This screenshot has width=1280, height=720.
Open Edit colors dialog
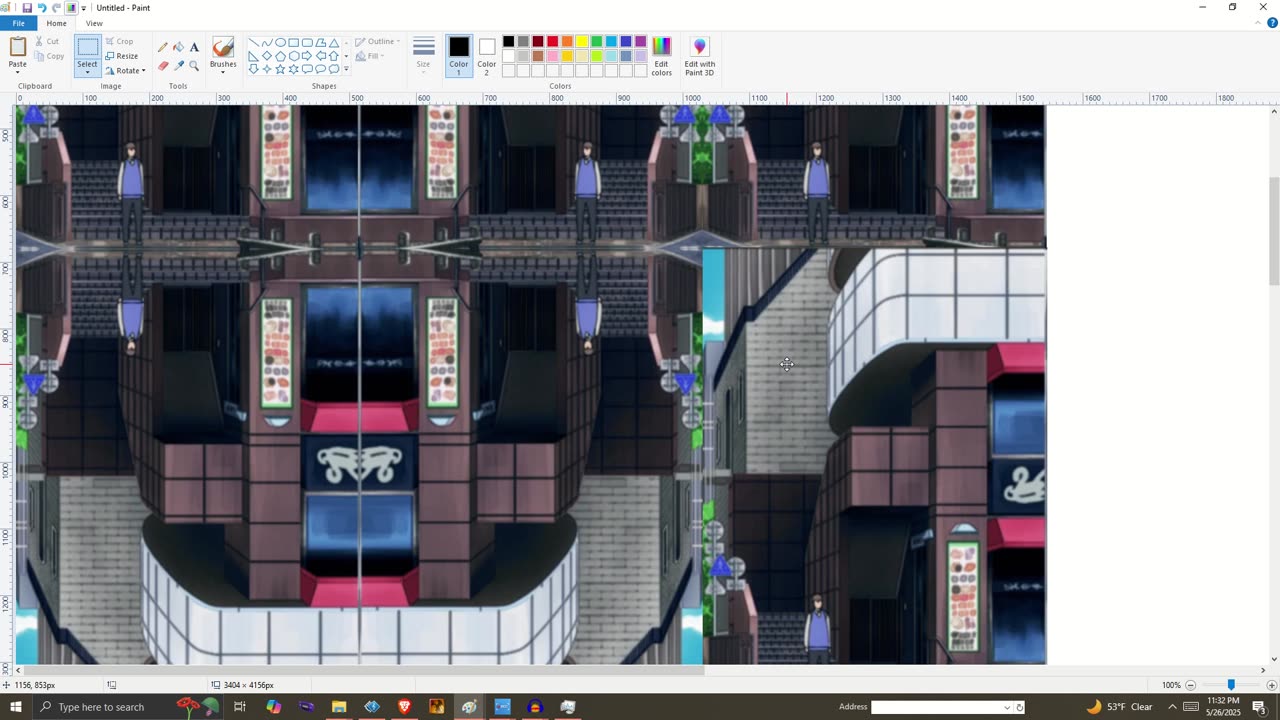(662, 56)
